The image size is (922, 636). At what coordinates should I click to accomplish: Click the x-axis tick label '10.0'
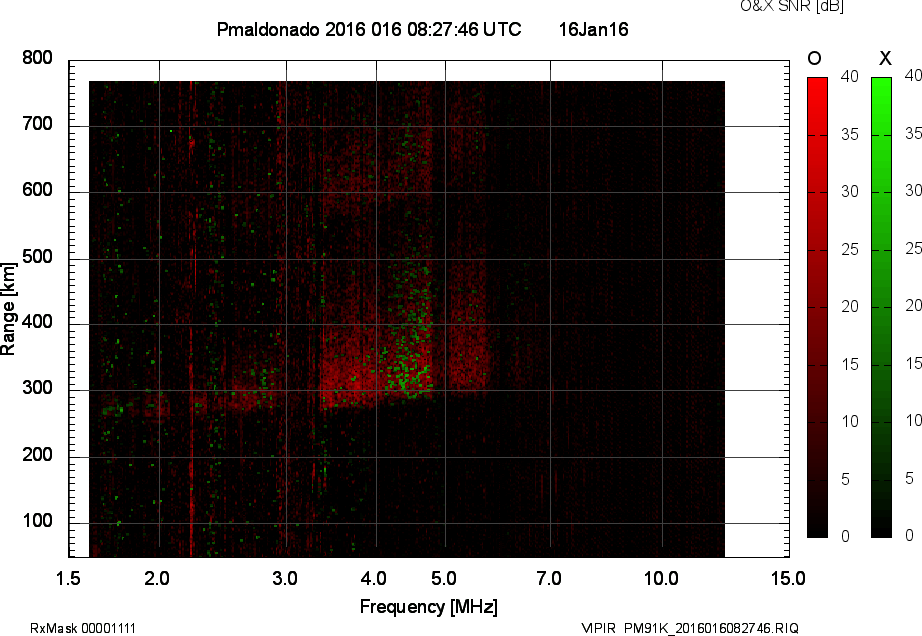point(662,578)
